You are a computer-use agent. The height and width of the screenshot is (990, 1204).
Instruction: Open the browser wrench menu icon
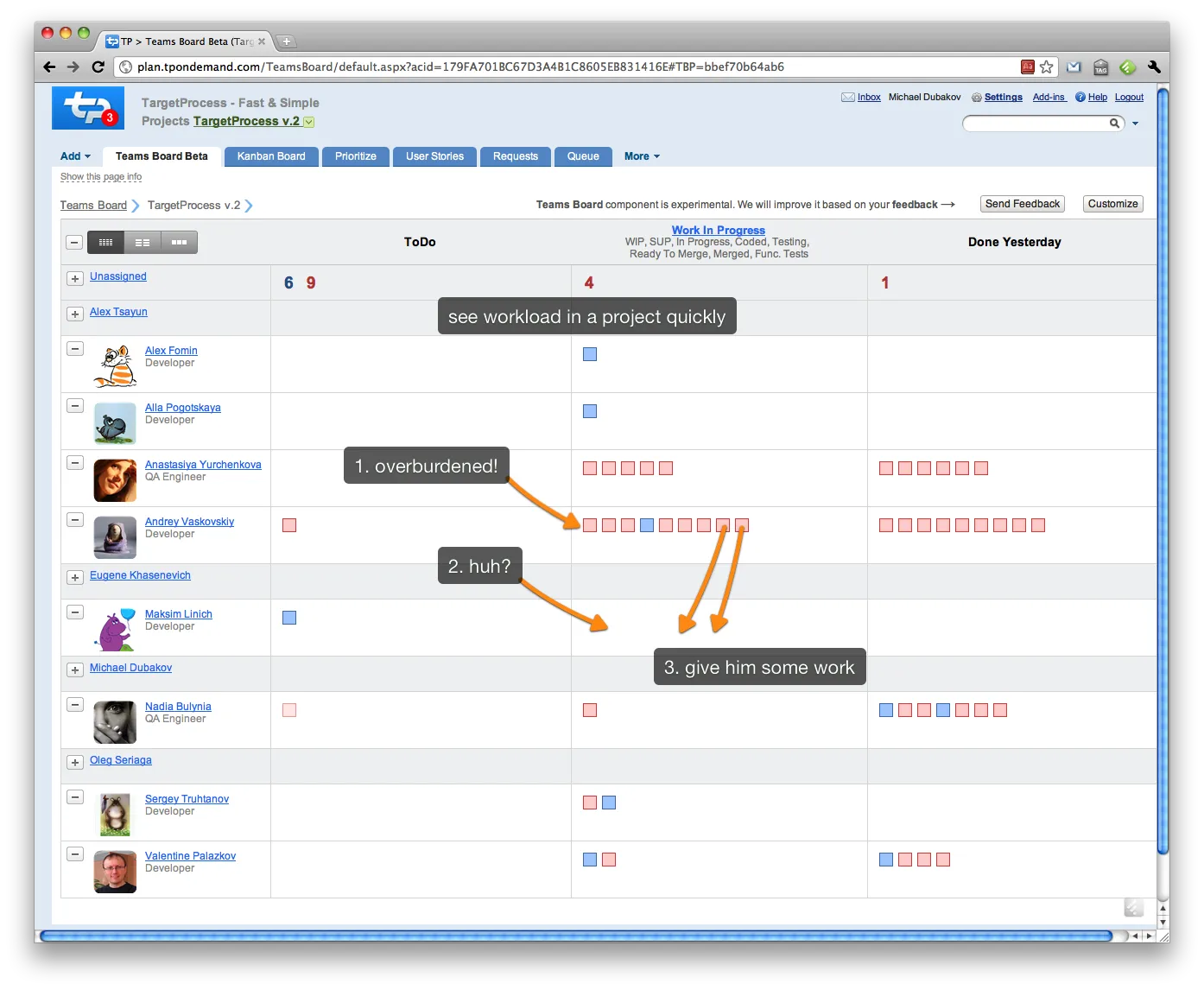(x=1154, y=67)
